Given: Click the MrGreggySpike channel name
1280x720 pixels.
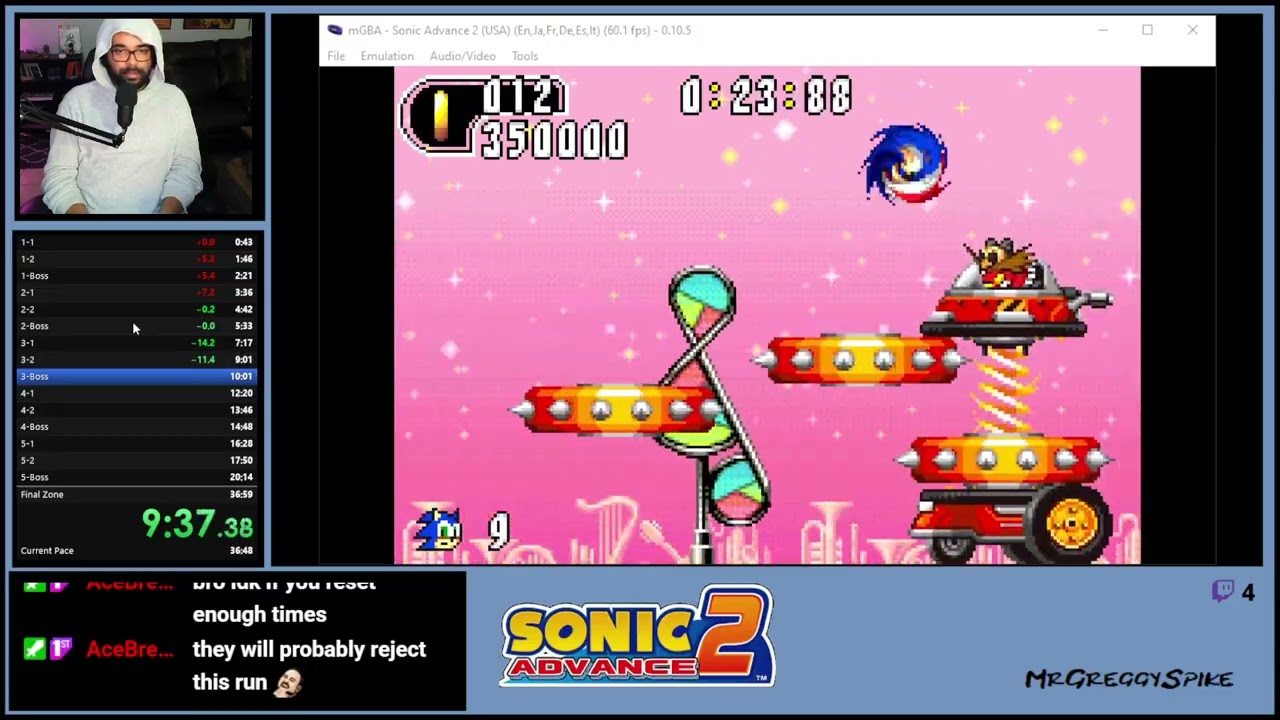Looking at the screenshot, I should point(1129,679).
